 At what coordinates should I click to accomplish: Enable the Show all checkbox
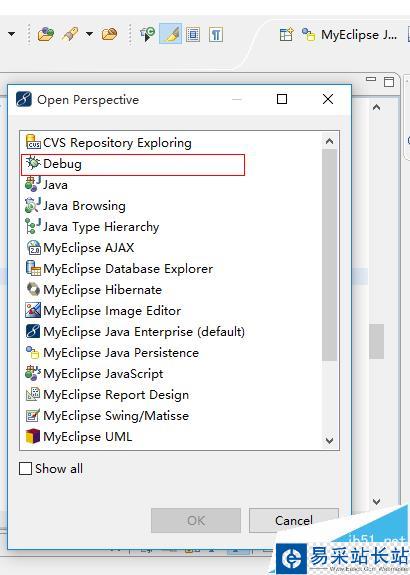[25, 468]
